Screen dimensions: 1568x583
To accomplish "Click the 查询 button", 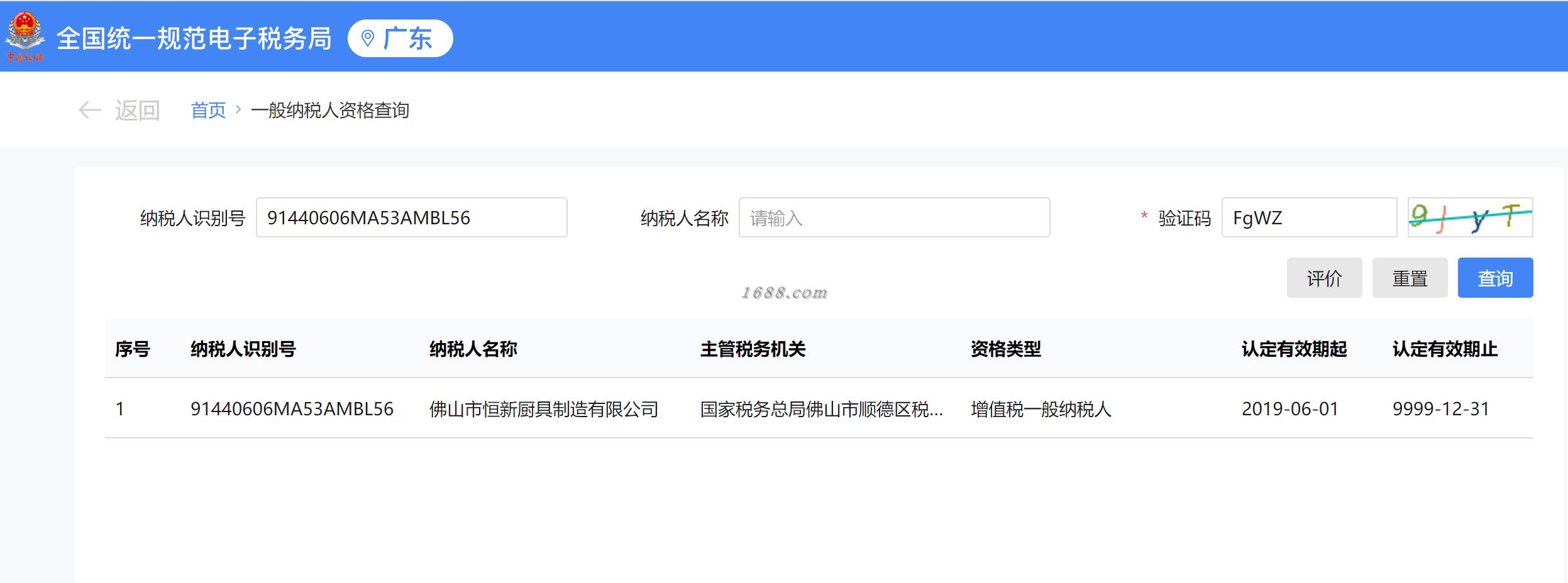I will [1495, 278].
